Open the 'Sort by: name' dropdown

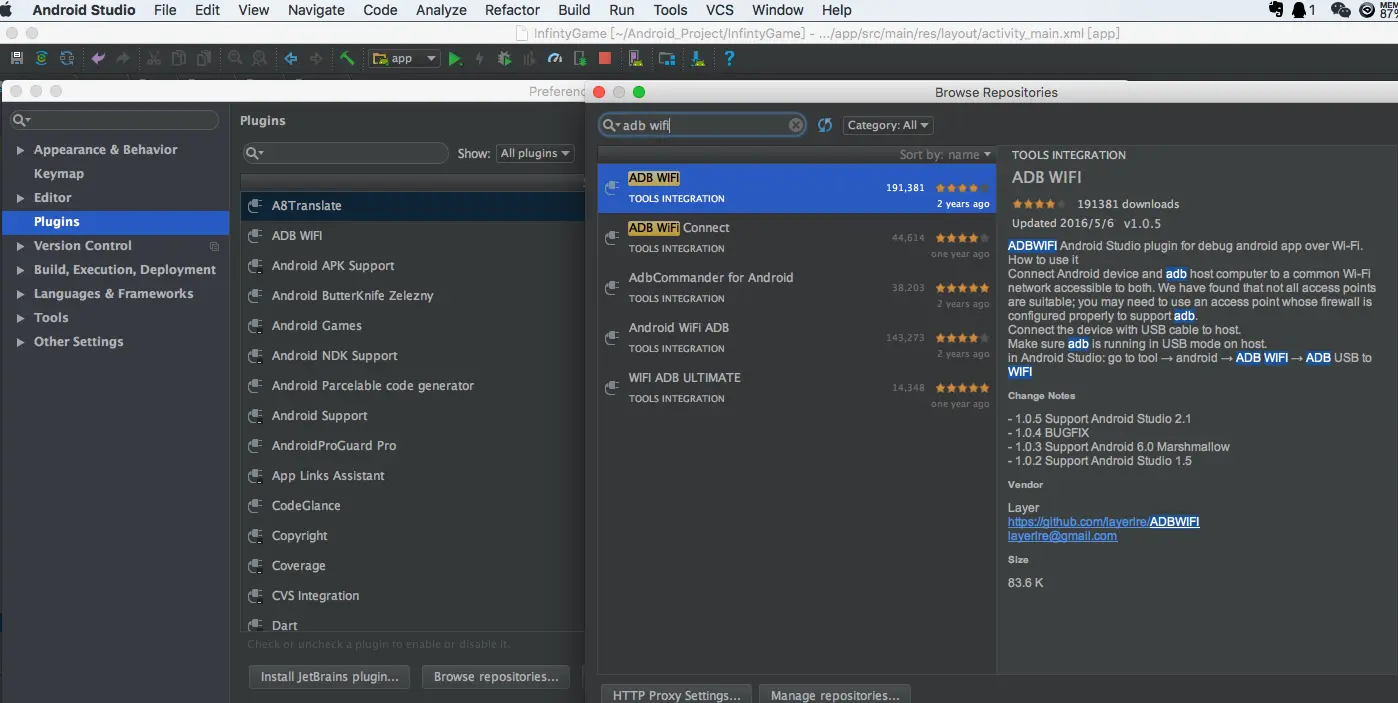945,155
